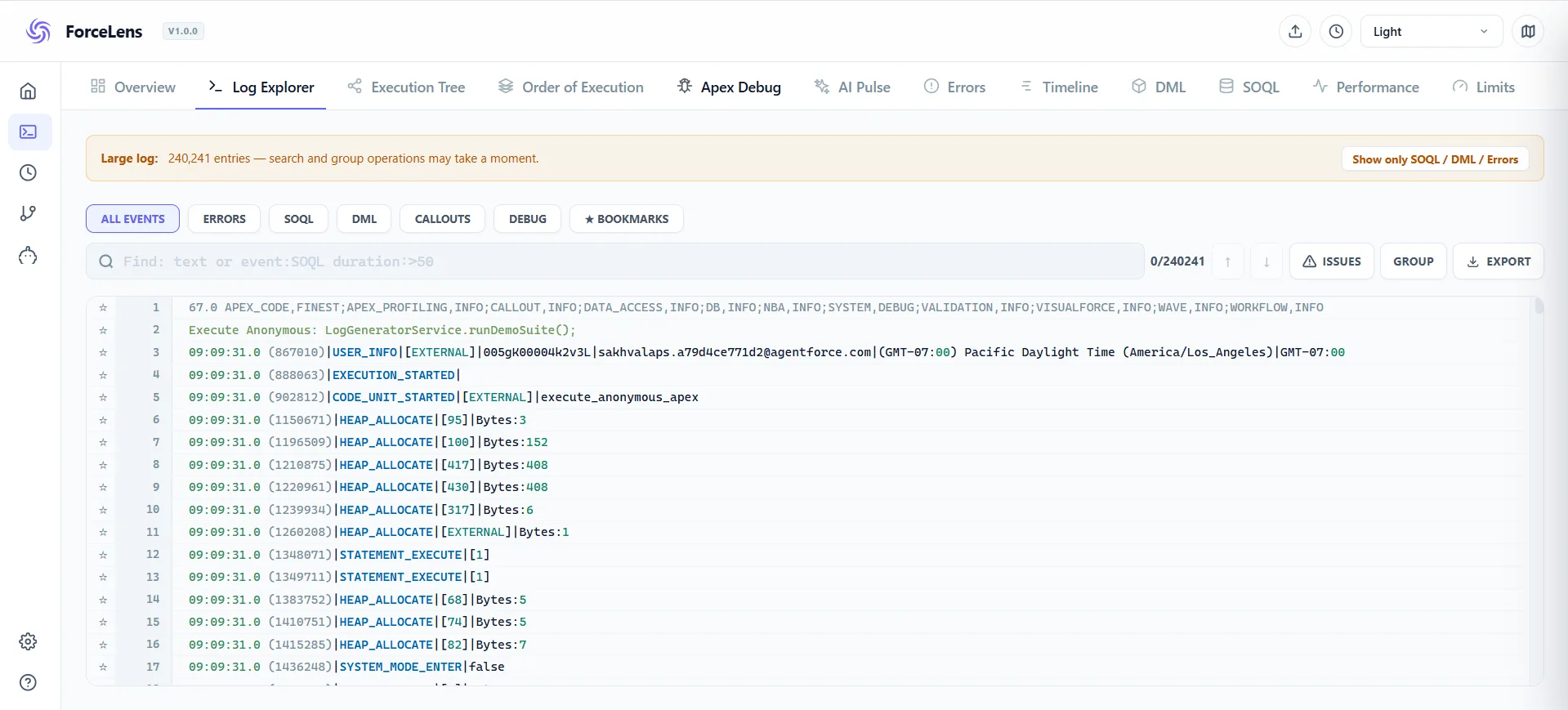
Task: Show BOOKMARKS filter chip
Action: click(x=627, y=219)
